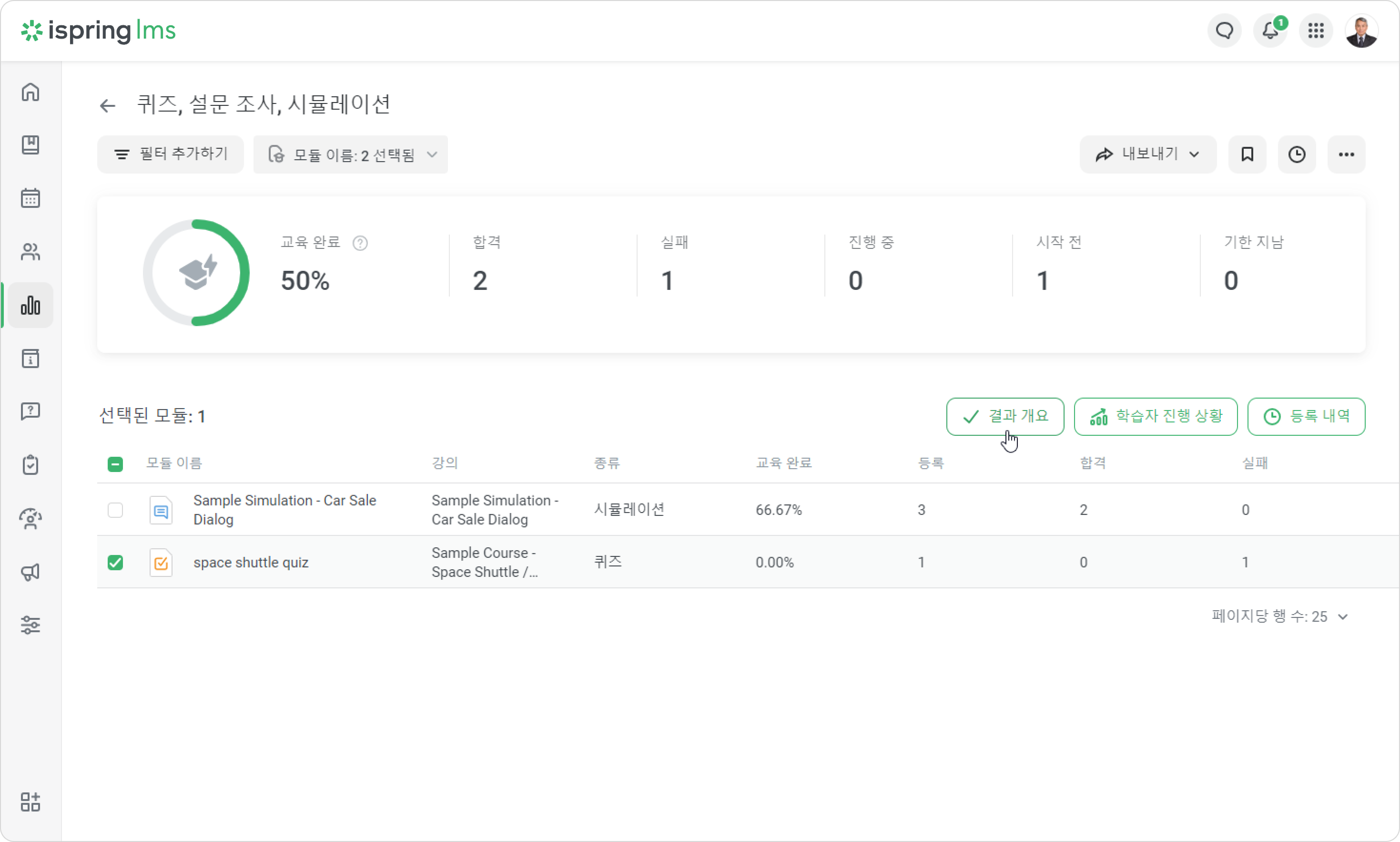Save report with the bookmark icon
The image size is (1400, 842).
(x=1248, y=154)
